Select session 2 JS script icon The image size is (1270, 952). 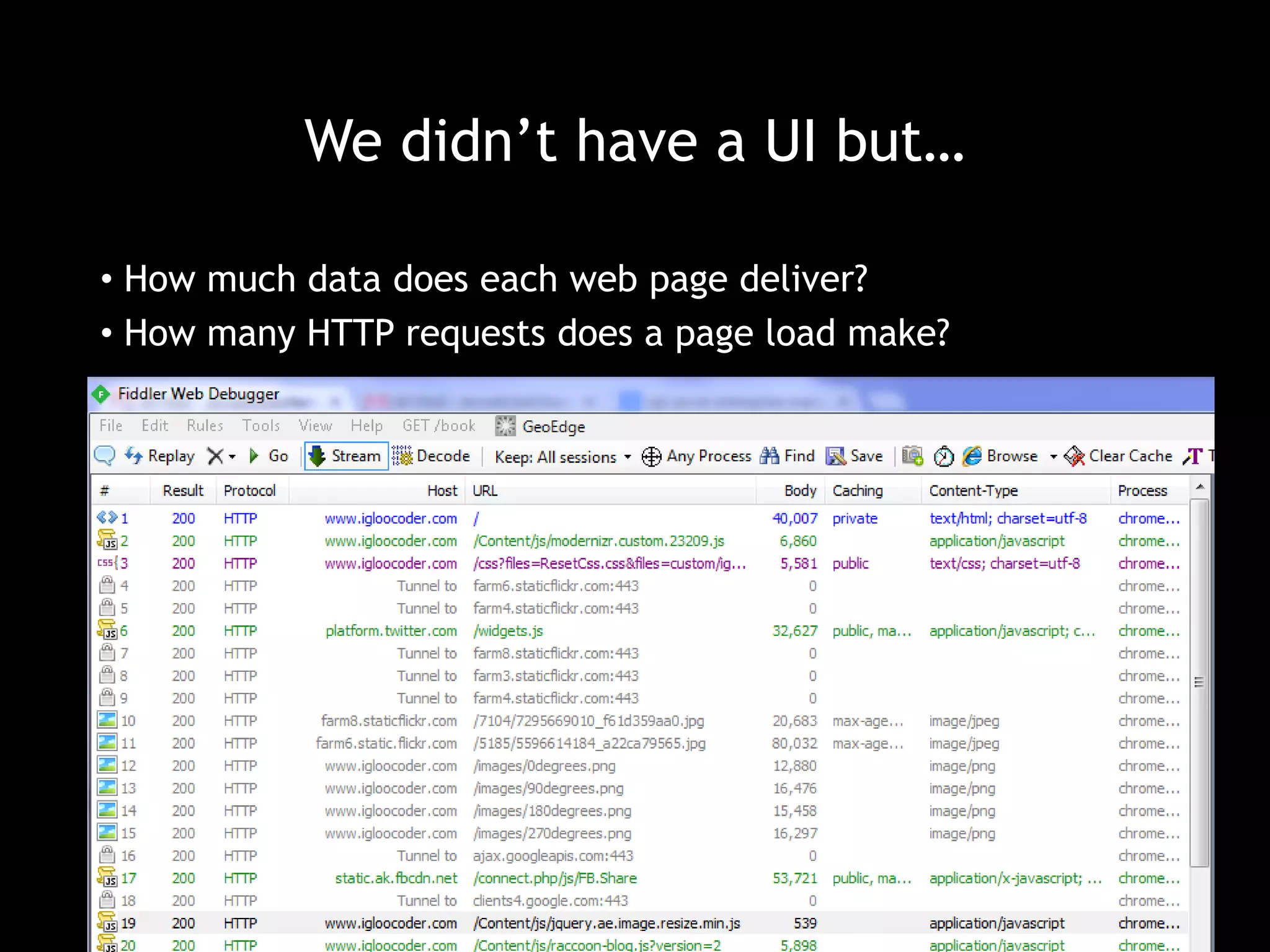107,540
